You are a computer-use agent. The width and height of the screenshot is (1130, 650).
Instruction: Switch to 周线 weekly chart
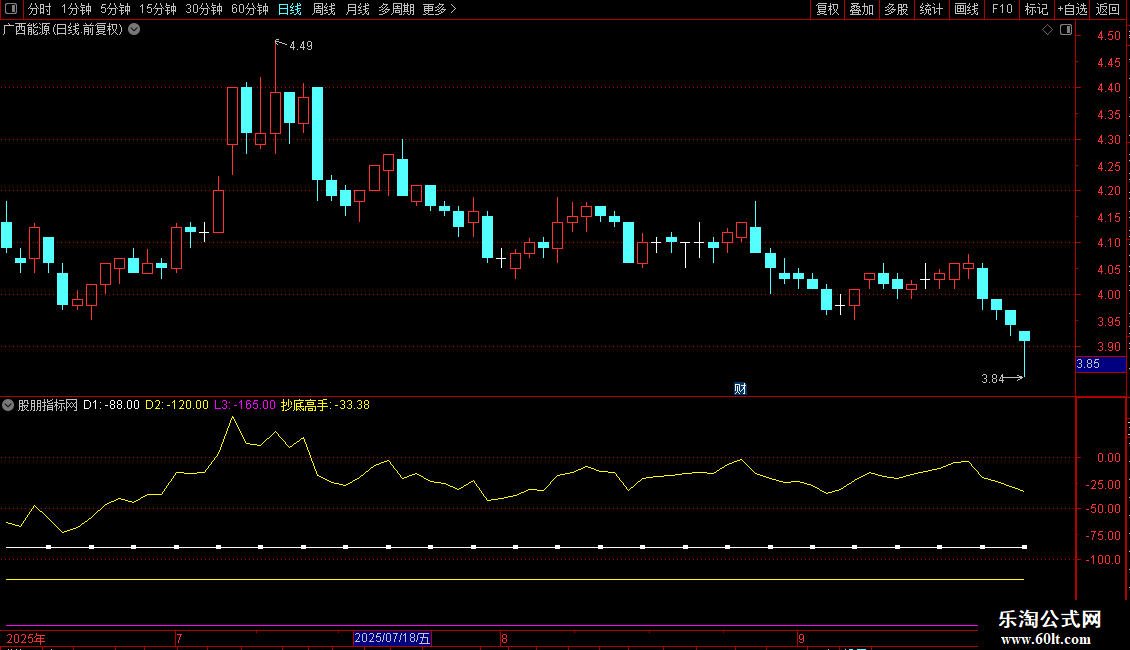pos(324,9)
